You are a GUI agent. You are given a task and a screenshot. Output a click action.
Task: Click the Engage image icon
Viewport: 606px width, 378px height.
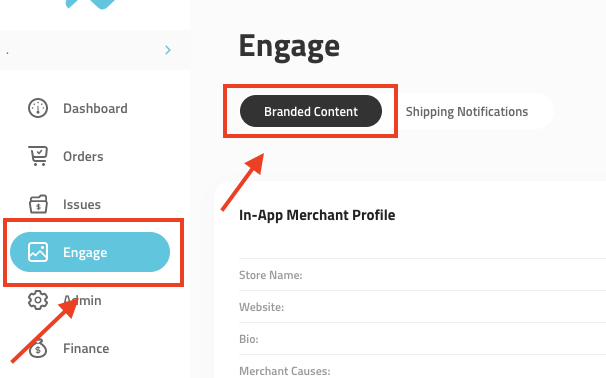click(x=38, y=252)
